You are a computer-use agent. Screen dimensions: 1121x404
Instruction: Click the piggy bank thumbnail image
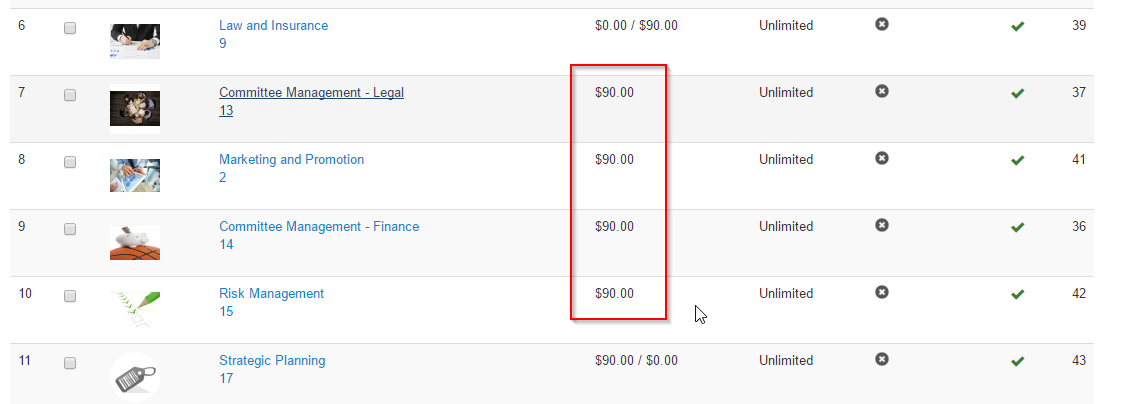[x=135, y=242]
